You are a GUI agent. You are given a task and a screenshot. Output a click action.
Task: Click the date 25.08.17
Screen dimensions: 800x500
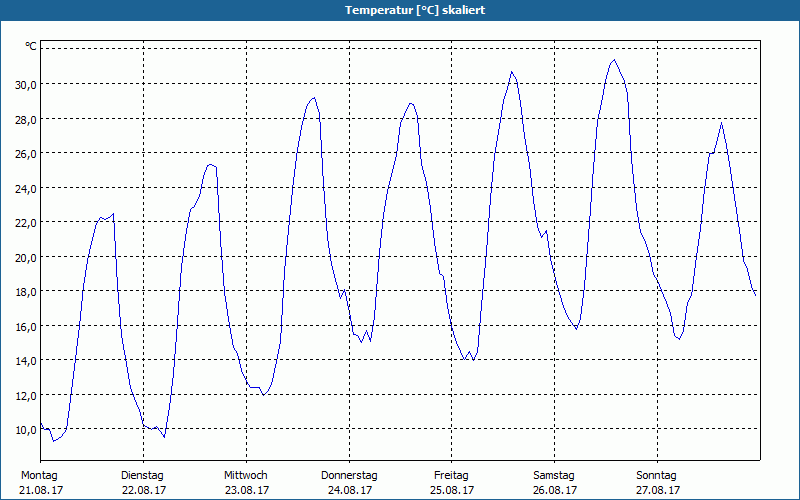click(452, 490)
